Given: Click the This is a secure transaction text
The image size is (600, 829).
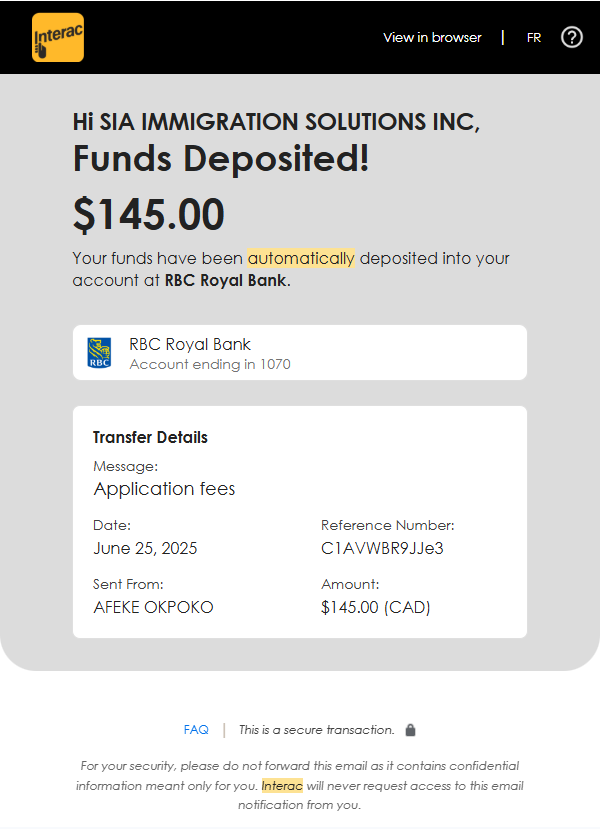Looking at the screenshot, I should pyautogui.click(x=316, y=730).
